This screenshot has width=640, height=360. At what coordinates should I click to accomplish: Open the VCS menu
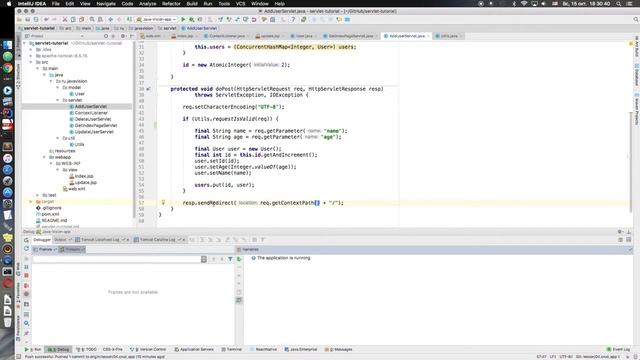pos(240,4)
